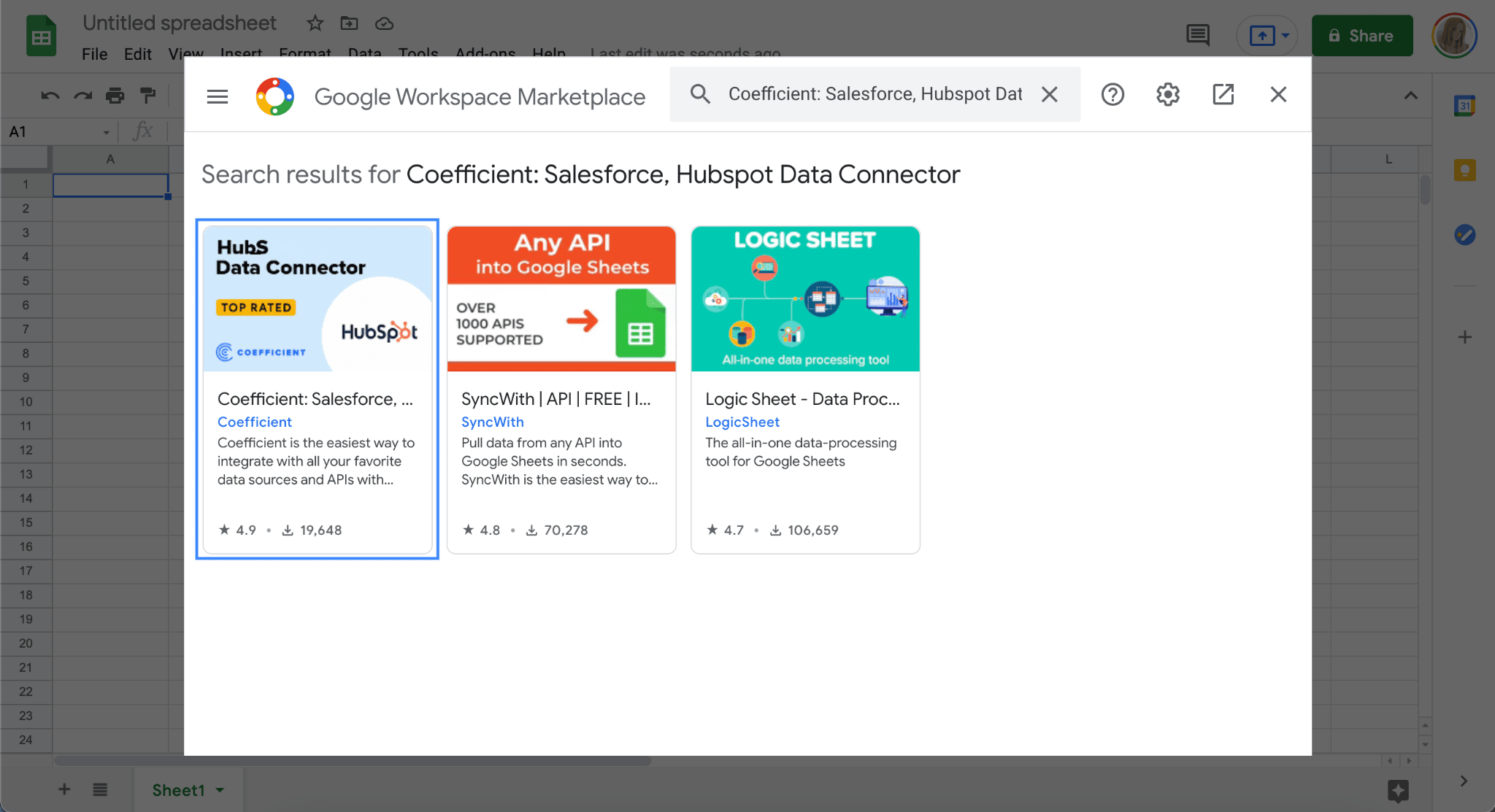Open the Sheet1 tab dropdown
1495x812 pixels.
pos(220,790)
